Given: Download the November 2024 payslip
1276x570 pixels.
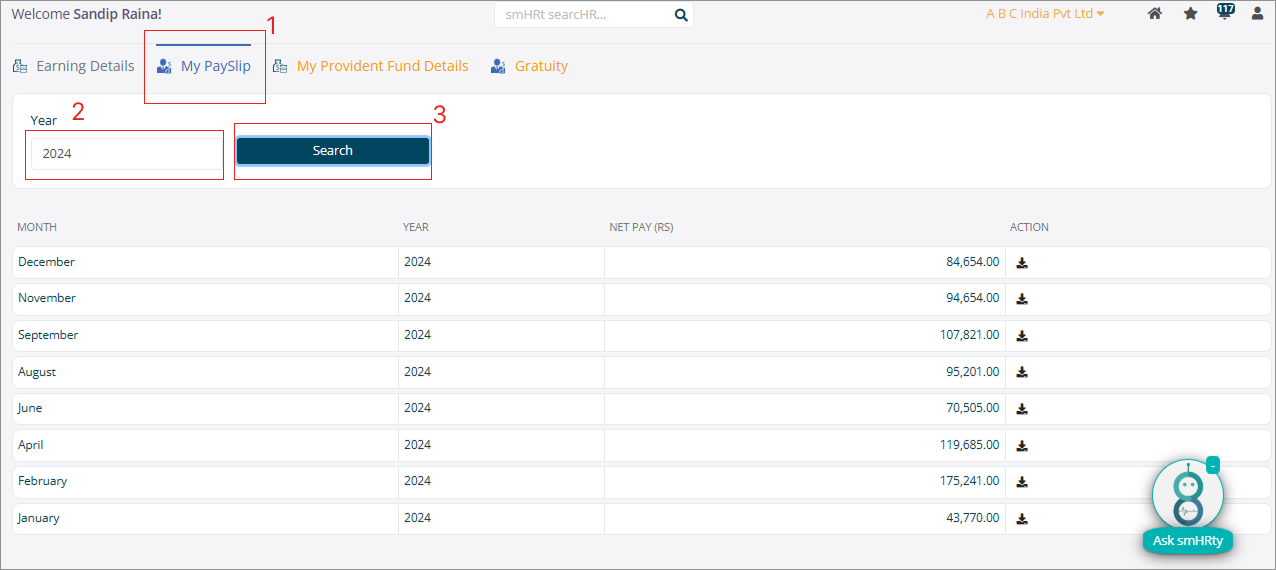Looking at the screenshot, I should [1022, 299].
